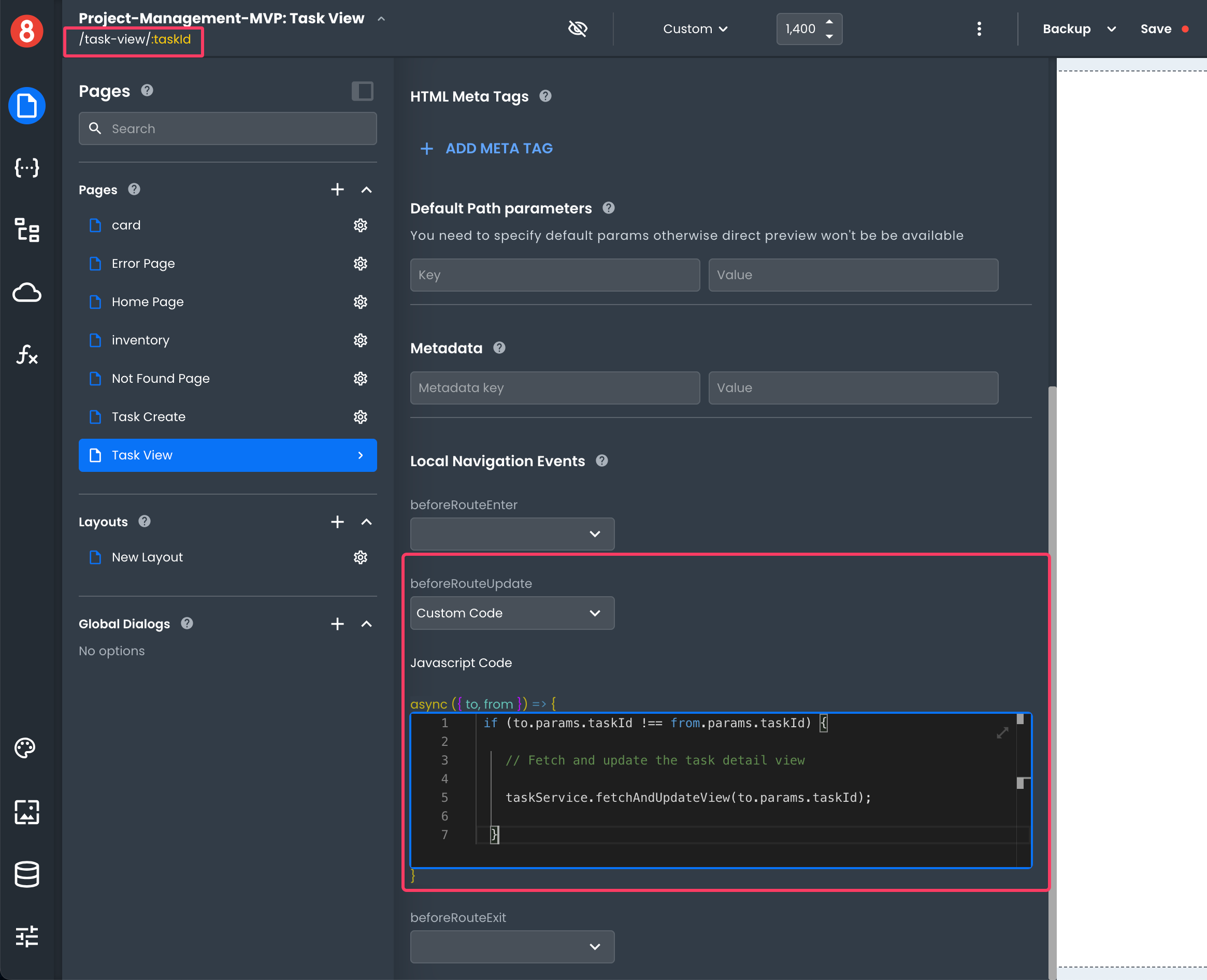
Task: Open the component tree structure icon
Action: 26,230
